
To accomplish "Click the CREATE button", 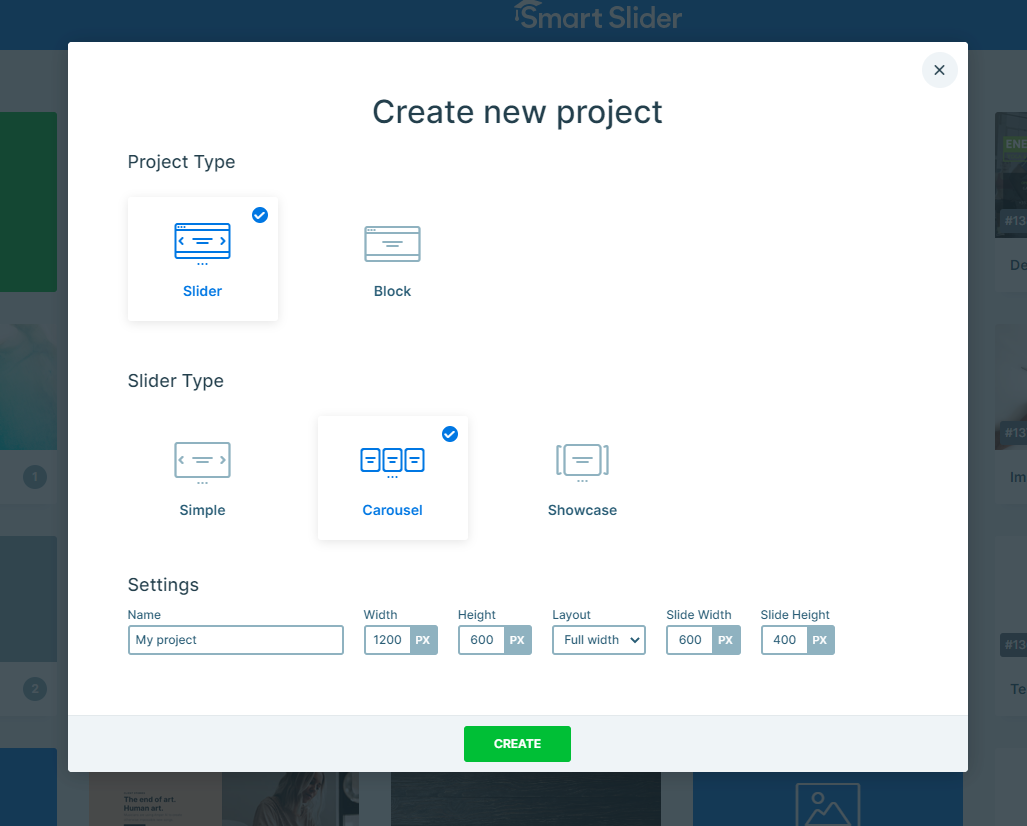I will (517, 744).
